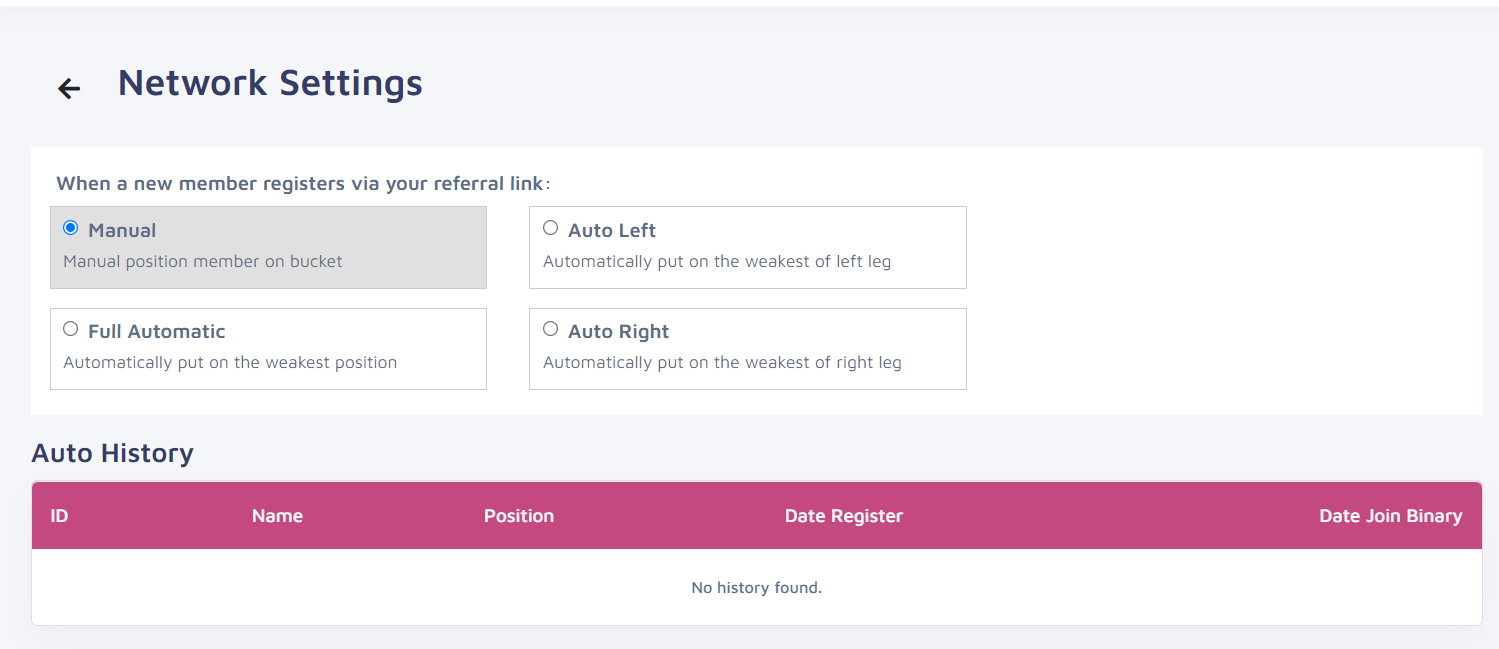Click the Date Register column header
The width and height of the screenshot is (1499, 649).
click(844, 516)
